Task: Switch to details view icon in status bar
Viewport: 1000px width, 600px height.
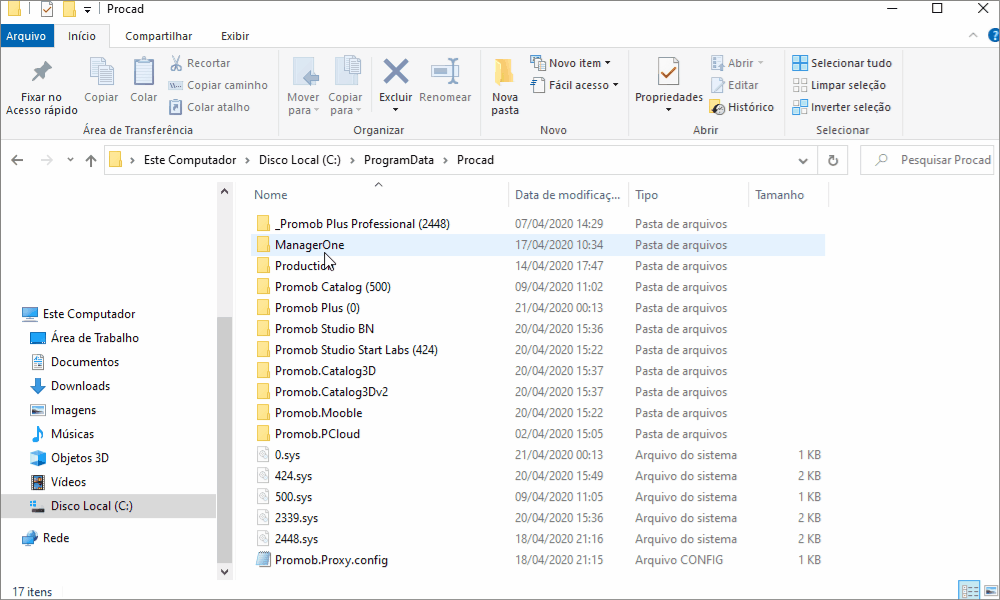Action: click(969, 590)
